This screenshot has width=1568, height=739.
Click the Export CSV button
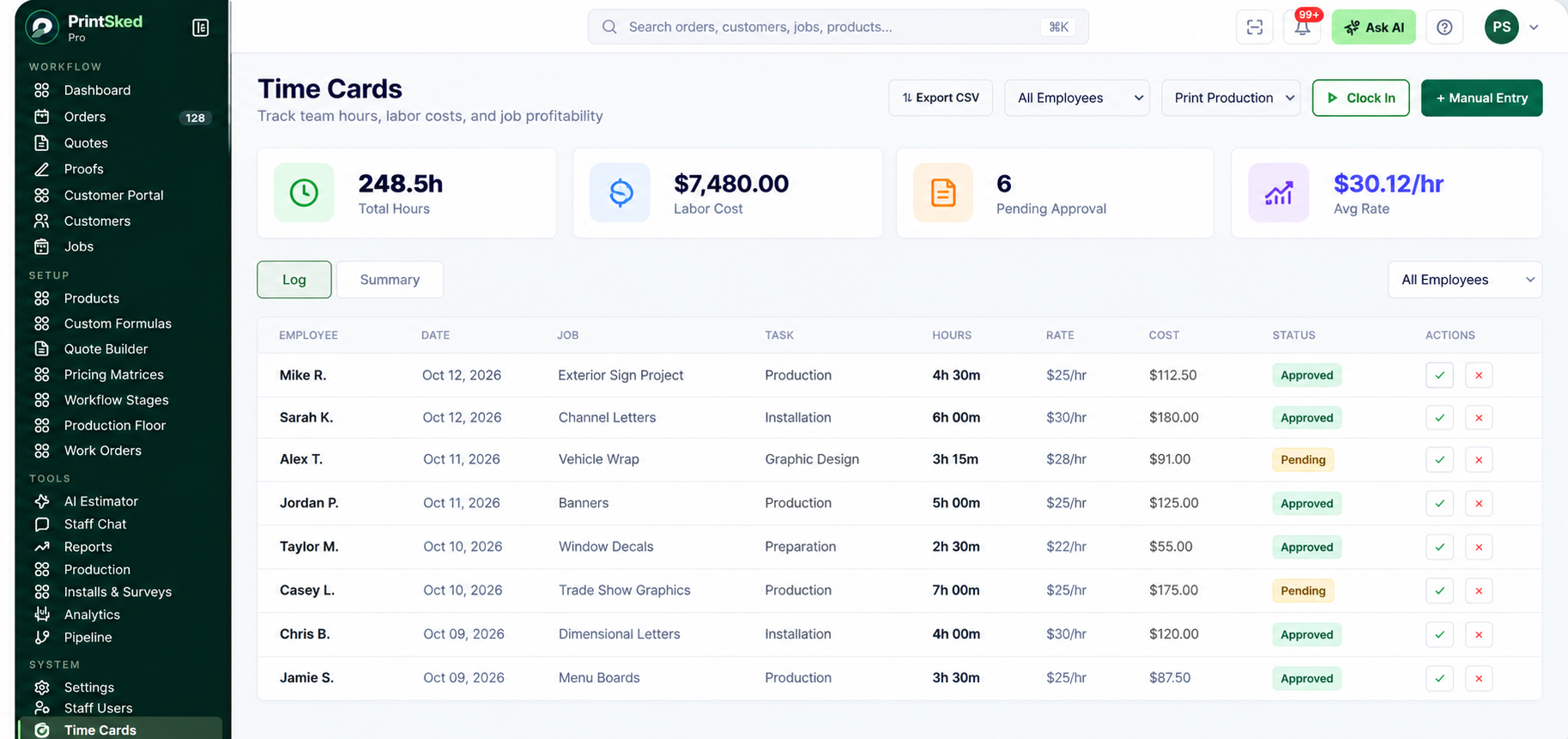(941, 98)
